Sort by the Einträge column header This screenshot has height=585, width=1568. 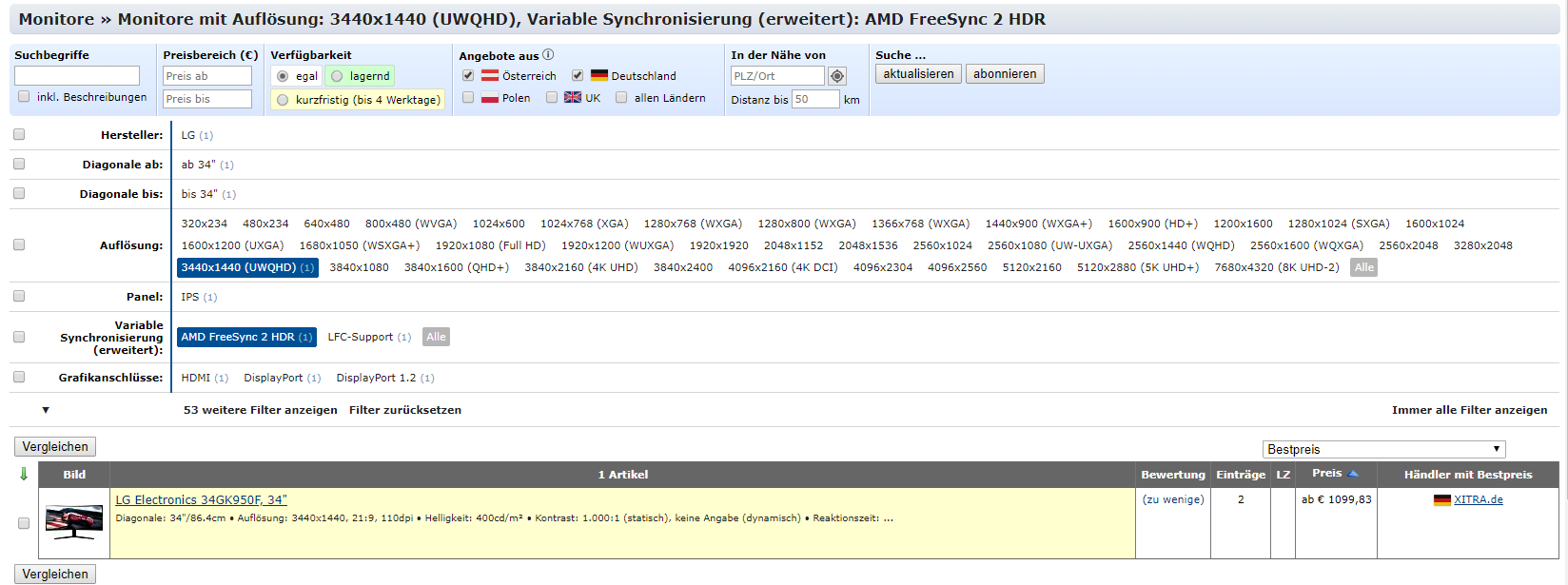pos(1241,475)
